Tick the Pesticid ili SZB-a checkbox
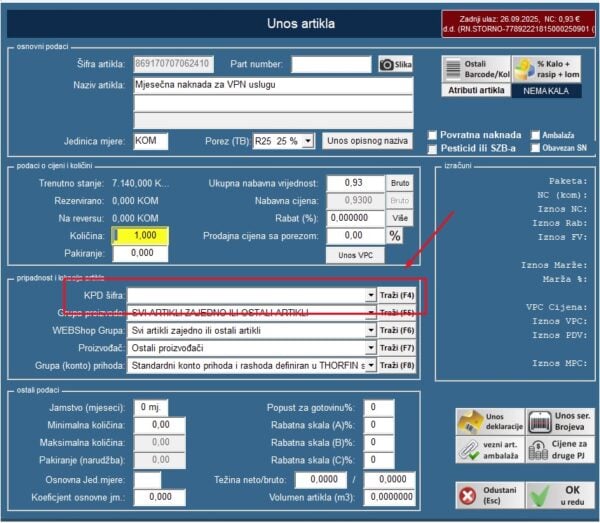Screen dimensions: 600x523 (432, 148)
